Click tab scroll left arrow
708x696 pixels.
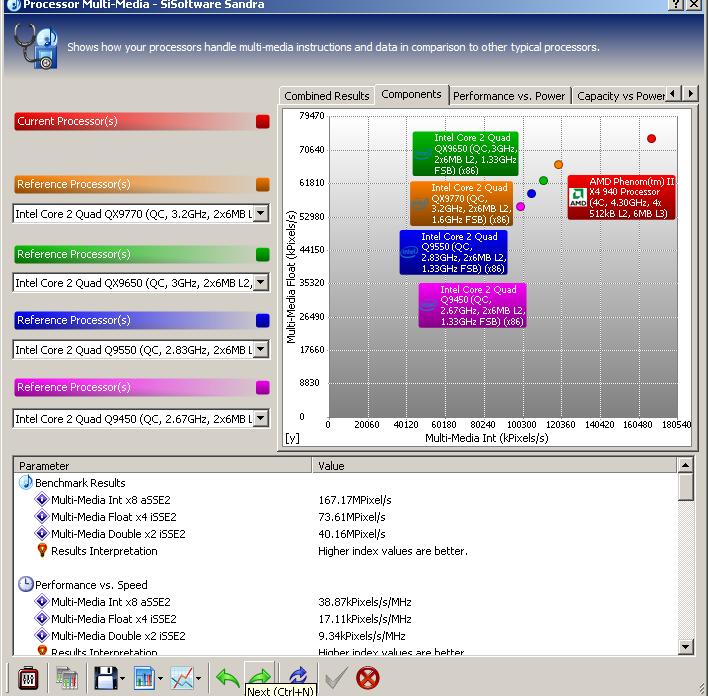[x=673, y=94]
